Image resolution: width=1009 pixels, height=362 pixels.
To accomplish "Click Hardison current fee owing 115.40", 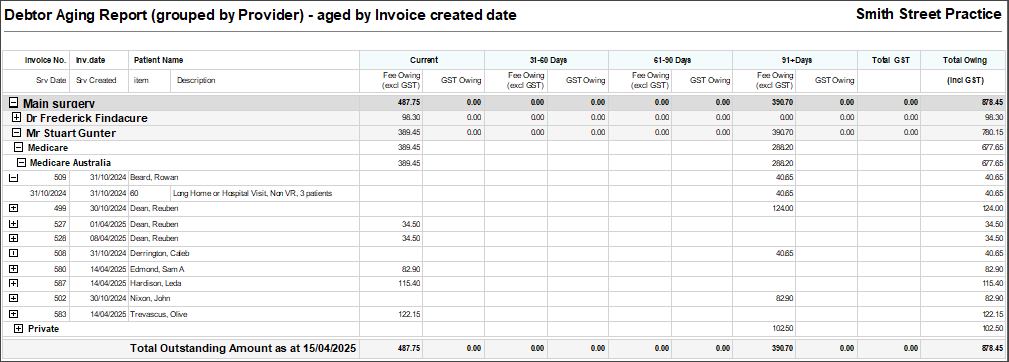I will (x=410, y=284).
